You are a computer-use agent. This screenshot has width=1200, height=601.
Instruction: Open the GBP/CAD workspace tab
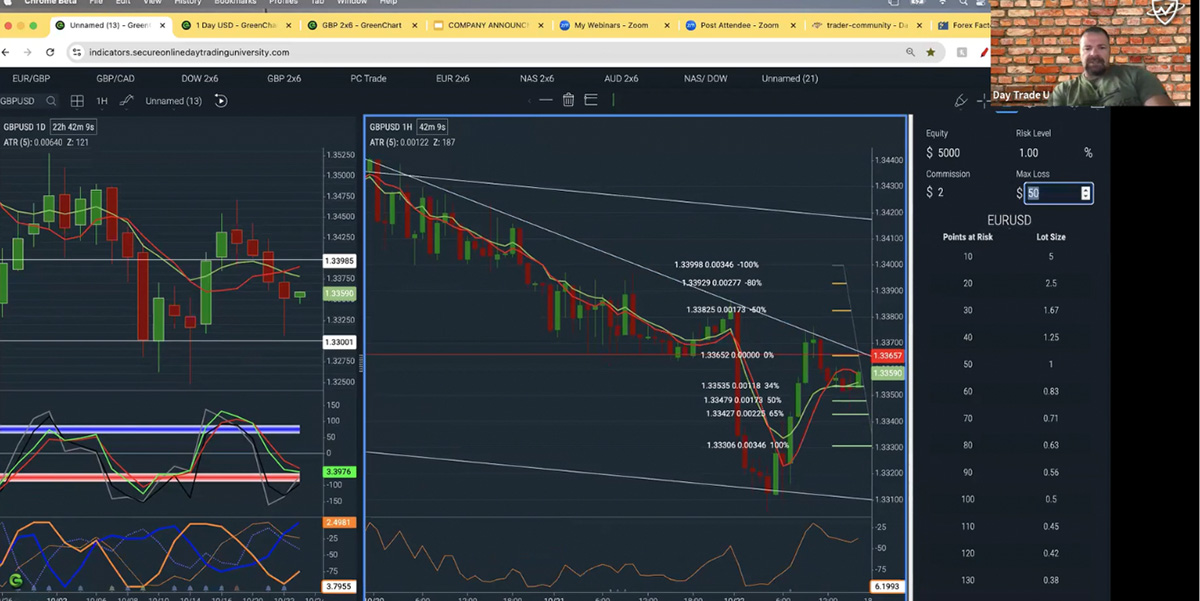pos(115,78)
